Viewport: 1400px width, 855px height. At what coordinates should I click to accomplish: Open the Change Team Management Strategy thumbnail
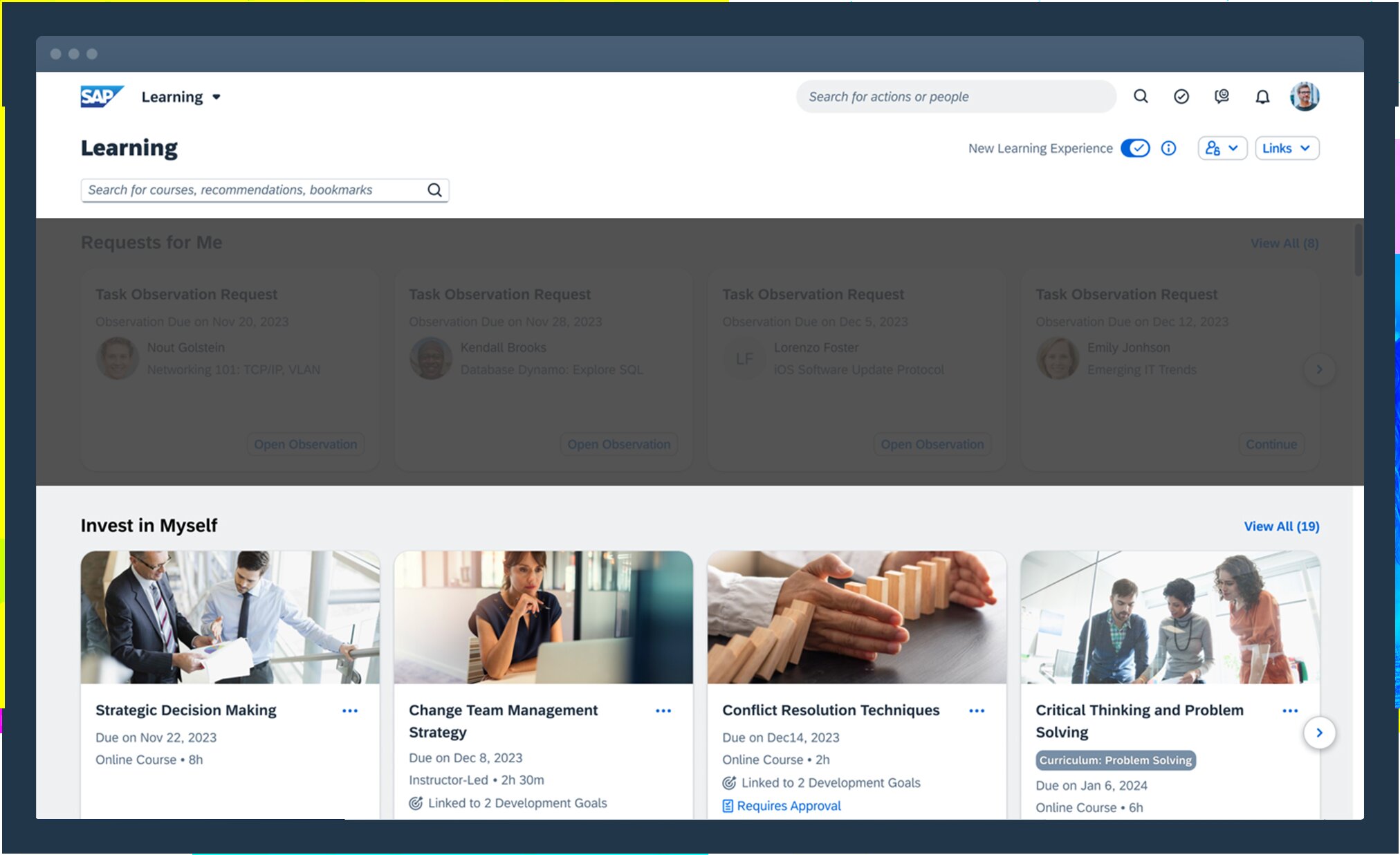pyautogui.click(x=543, y=617)
